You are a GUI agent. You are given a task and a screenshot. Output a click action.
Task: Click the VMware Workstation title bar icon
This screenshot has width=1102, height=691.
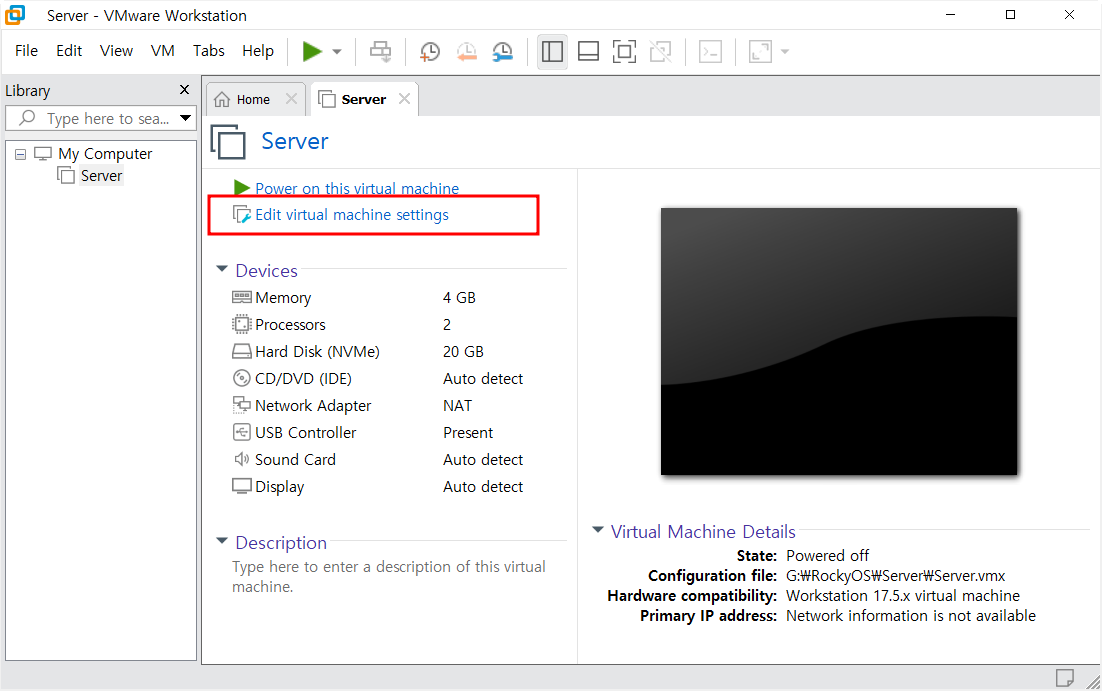pyautogui.click(x=15, y=15)
